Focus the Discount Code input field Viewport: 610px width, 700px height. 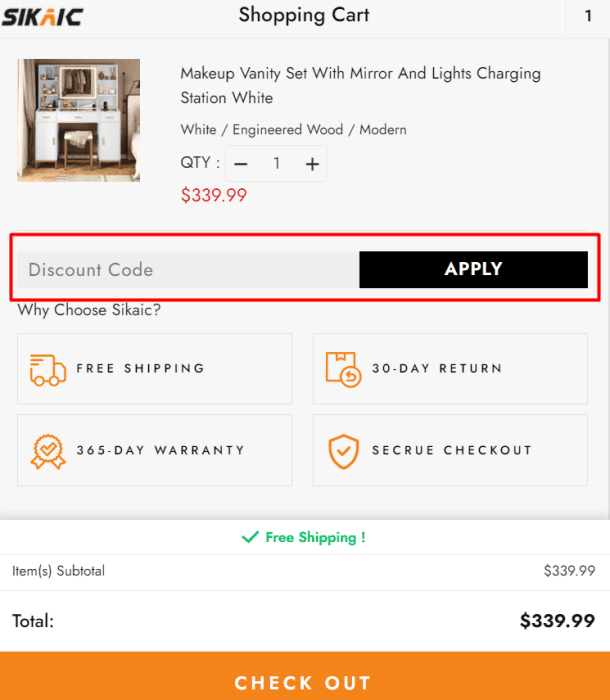(188, 269)
